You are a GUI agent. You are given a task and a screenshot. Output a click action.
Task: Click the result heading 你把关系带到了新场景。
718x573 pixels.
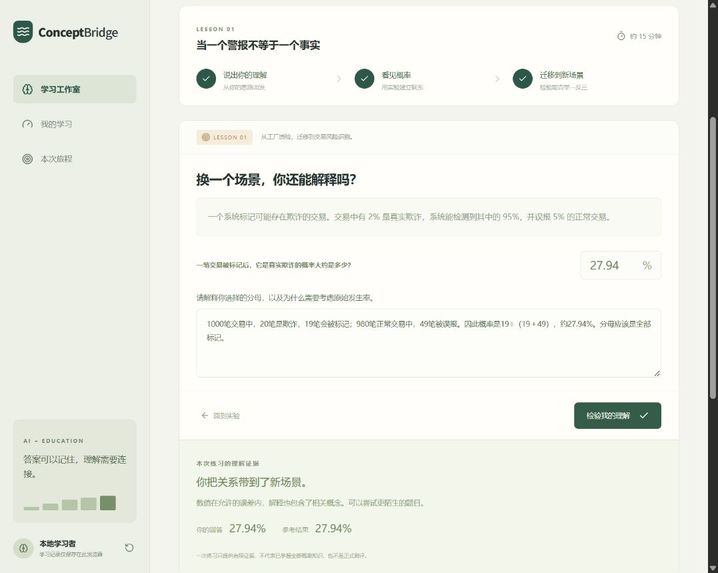coord(253,482)
